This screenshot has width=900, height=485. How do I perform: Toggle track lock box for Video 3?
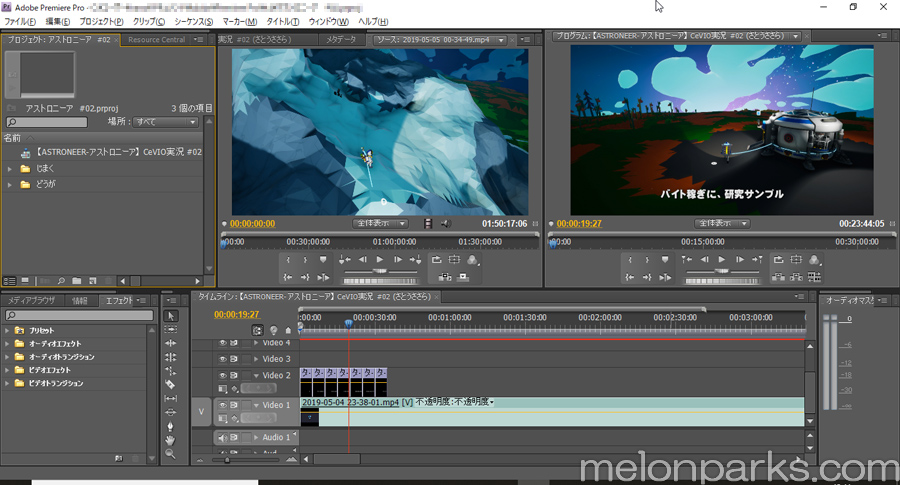247,359
